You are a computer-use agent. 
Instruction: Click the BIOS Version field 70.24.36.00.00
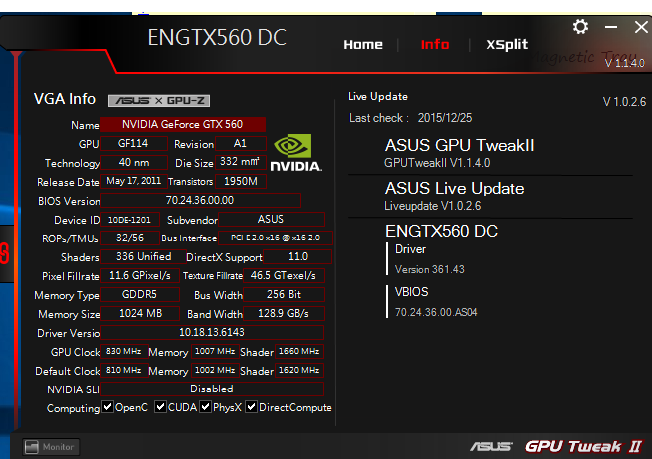pyautogui.click(x=200, y=200)
